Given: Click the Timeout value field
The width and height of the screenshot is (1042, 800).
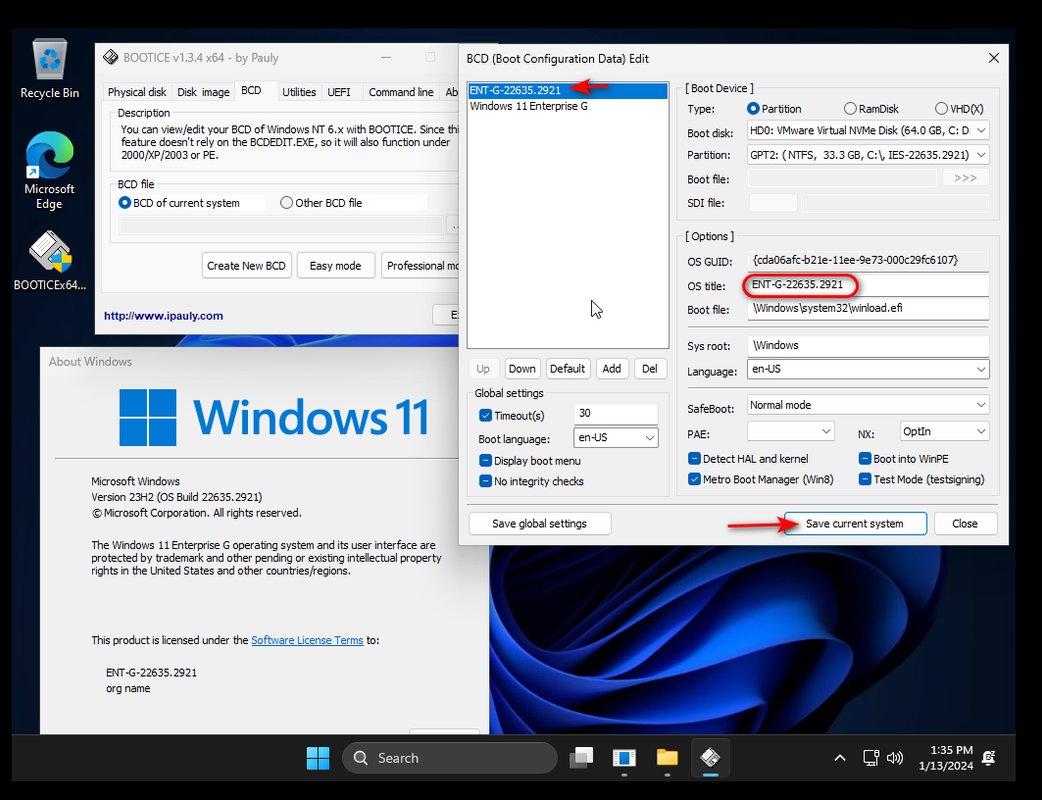Looking at the screenshot, I should pos(615,413).
